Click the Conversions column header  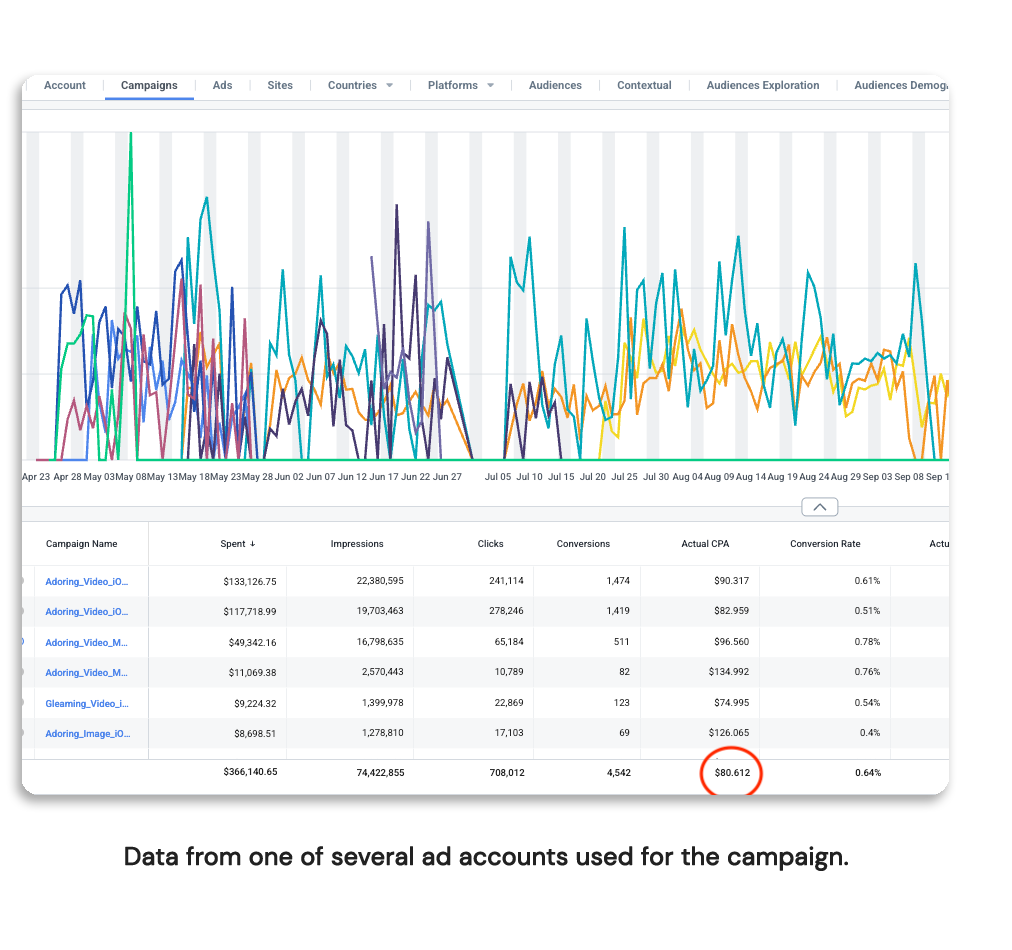[x=583, y=544]
